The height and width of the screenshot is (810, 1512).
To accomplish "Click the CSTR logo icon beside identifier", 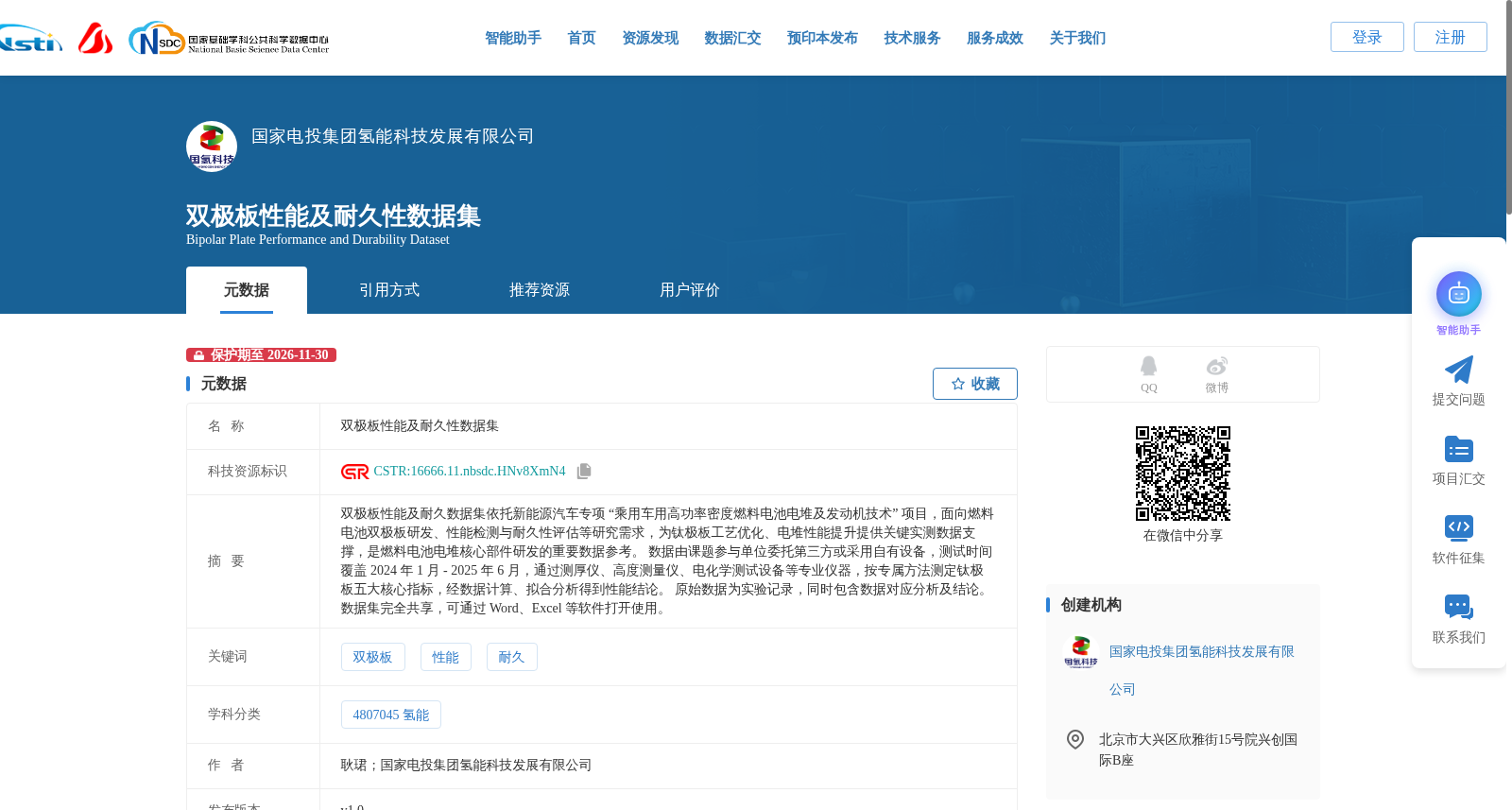I will 355,472.
